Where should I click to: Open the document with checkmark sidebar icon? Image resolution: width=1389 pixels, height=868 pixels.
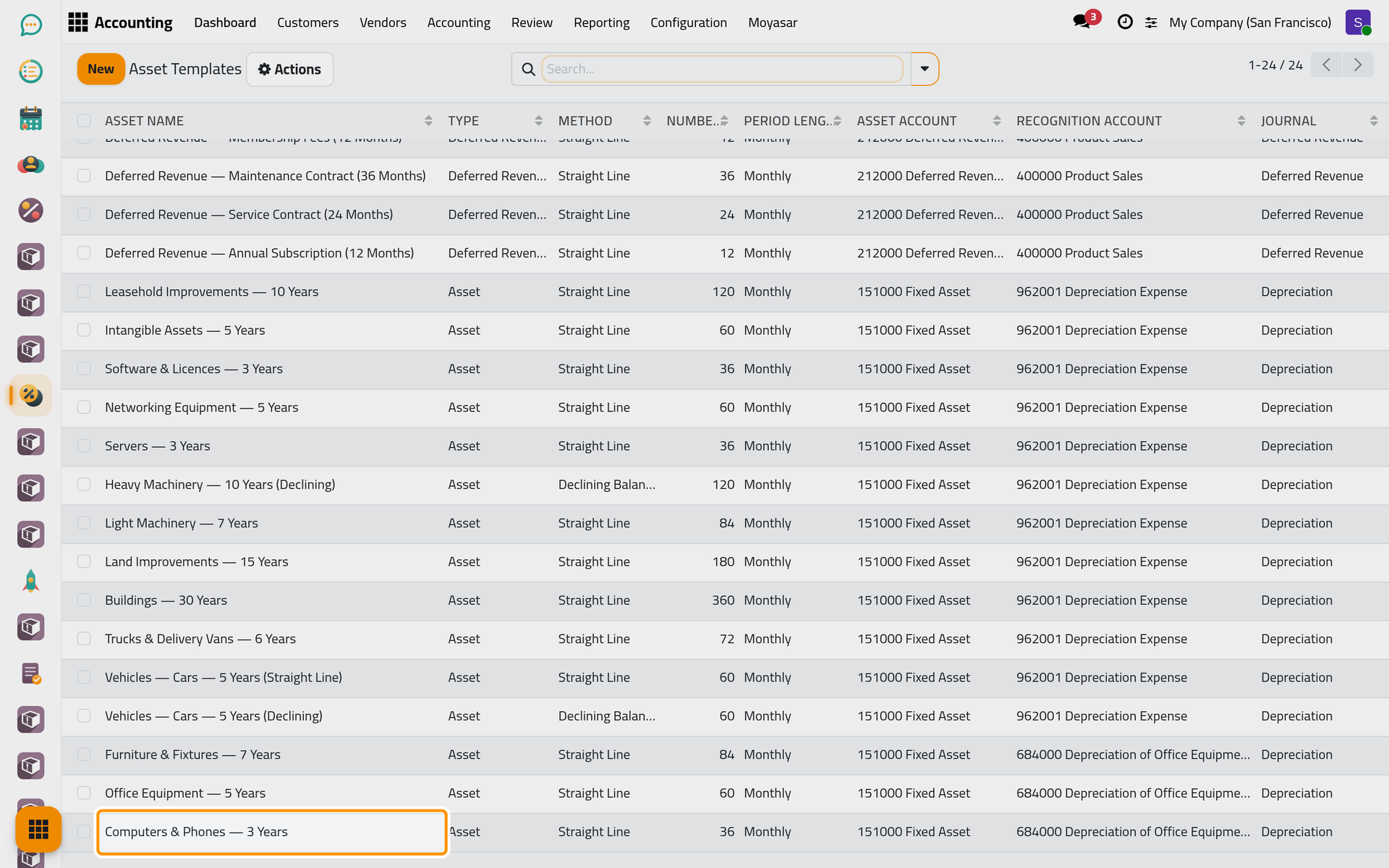coord(30,673)
